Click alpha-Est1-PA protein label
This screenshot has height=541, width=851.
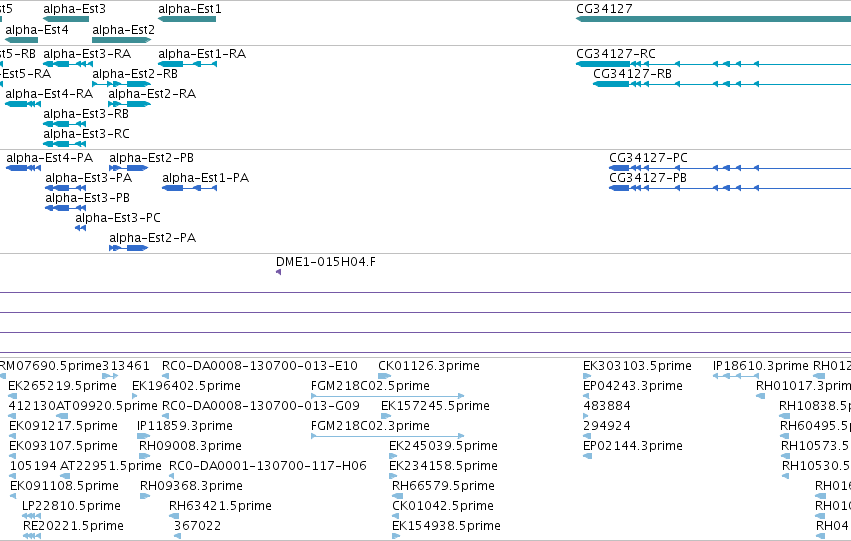pos(206,178)
